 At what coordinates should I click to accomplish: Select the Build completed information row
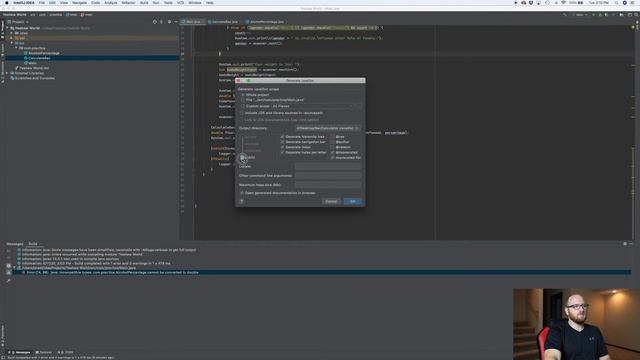coord(96,263)
